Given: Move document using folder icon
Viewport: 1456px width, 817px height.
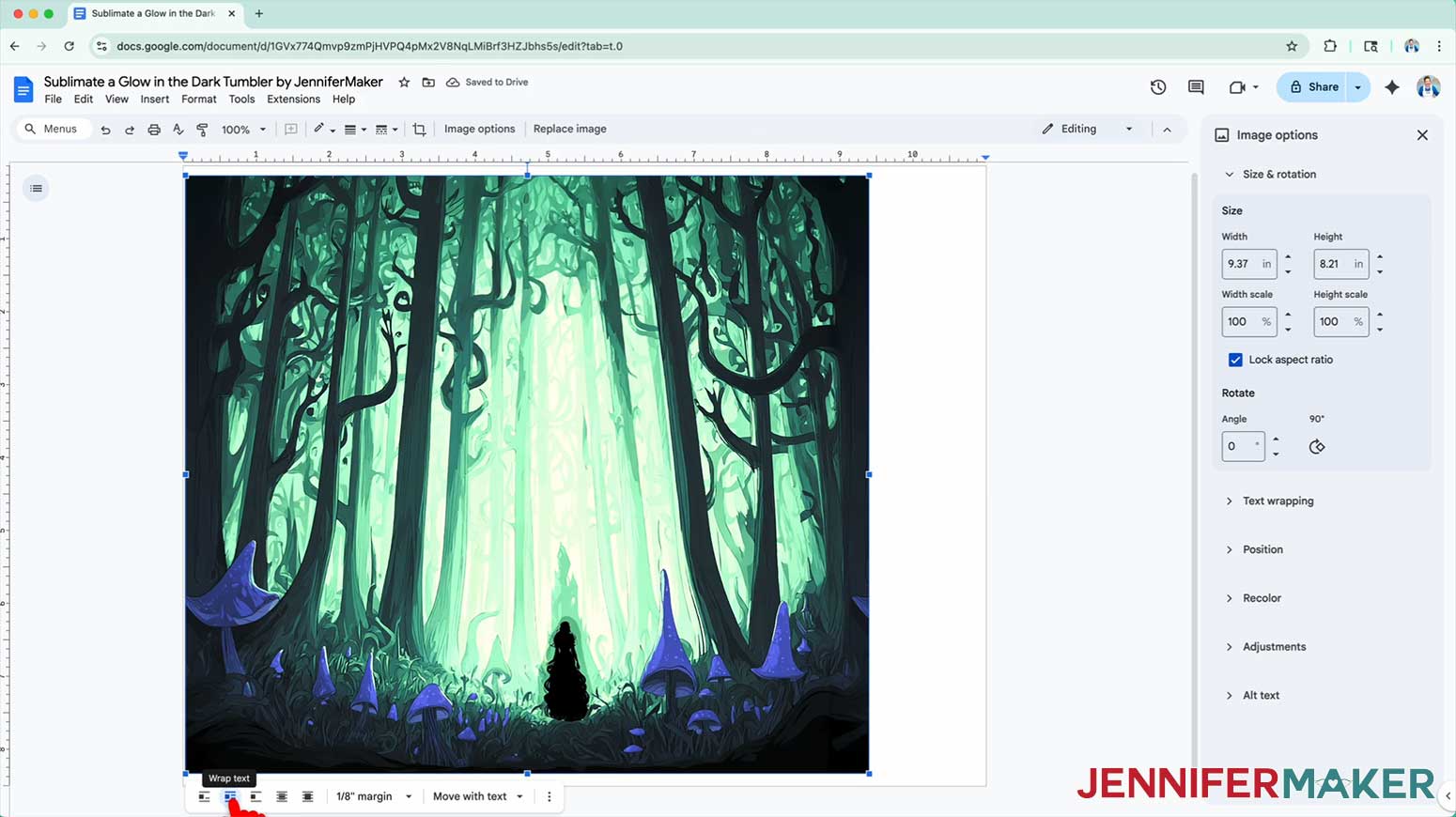Looking at the screenshot, I should [x=428, y=83].
